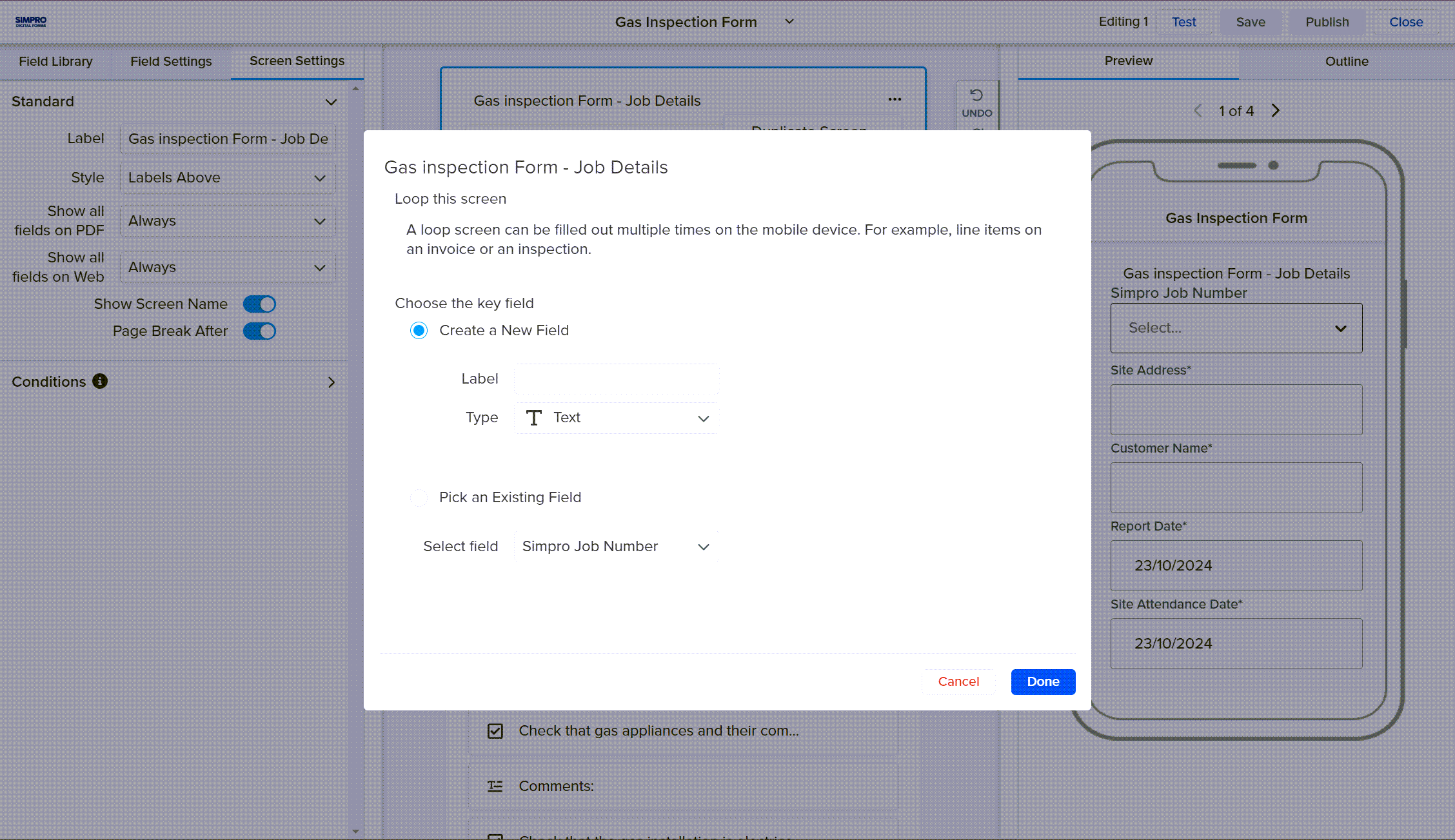Open Show all fields on Web dropdown
This screenshot has width=1455, height=840.
click(228, 268)
